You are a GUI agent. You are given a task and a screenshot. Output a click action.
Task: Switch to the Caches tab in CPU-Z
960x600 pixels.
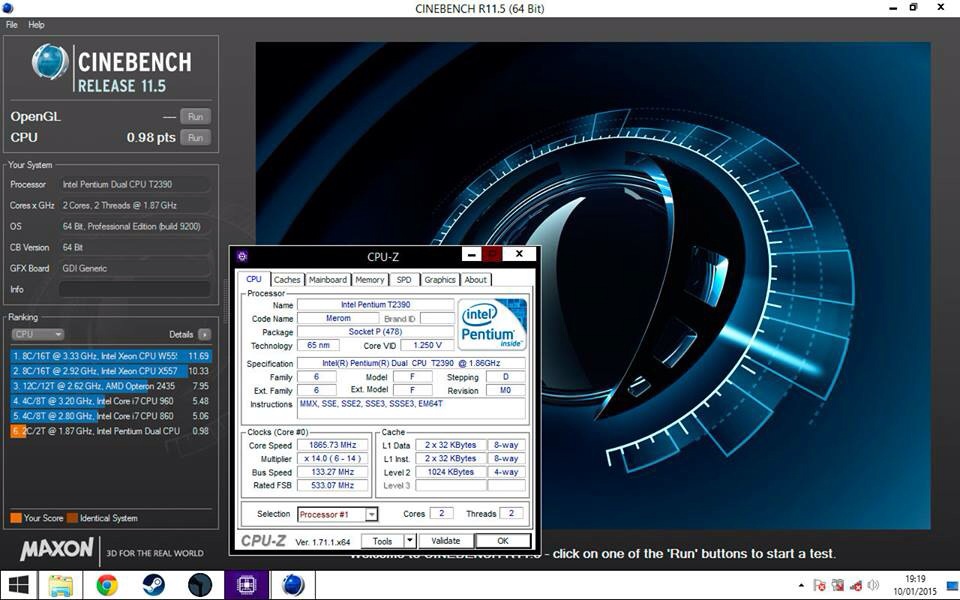coord(287,280)
